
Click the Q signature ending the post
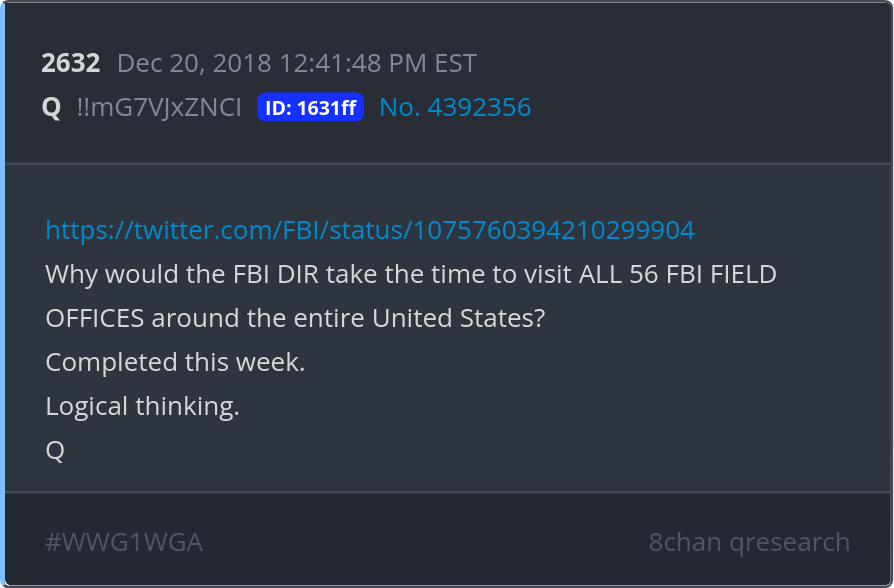(x=55, y=450)
